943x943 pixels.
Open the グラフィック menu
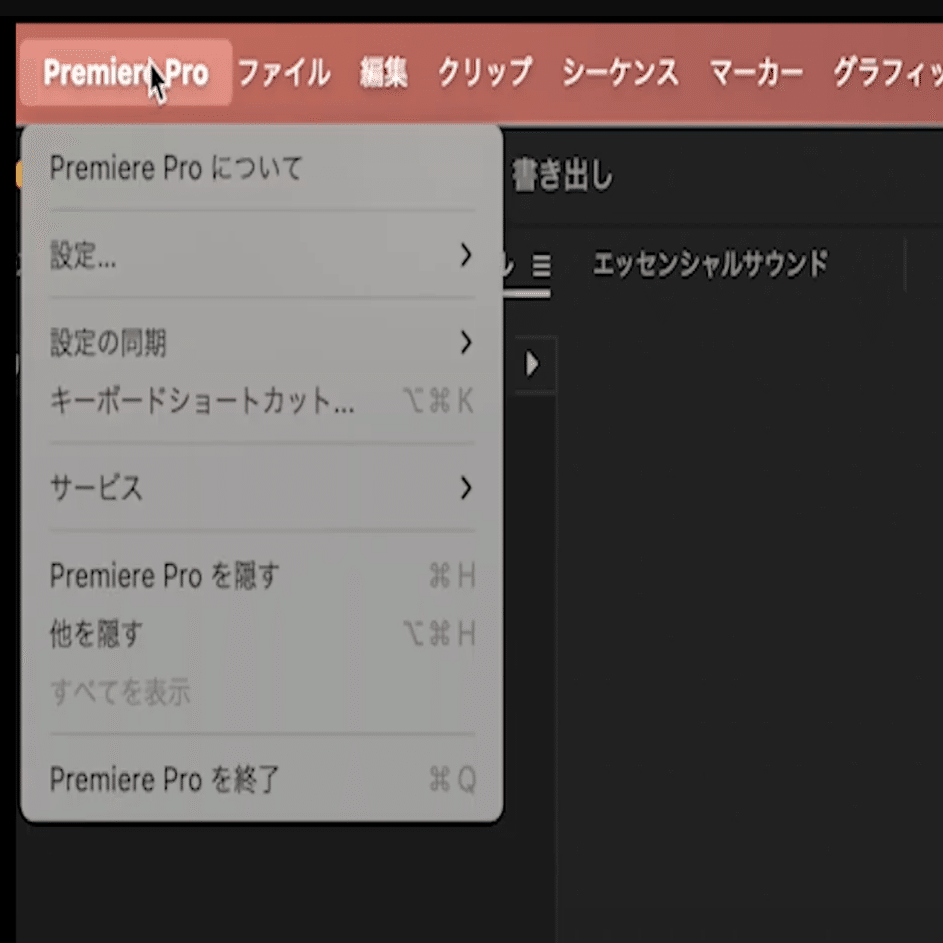point(888,73)
